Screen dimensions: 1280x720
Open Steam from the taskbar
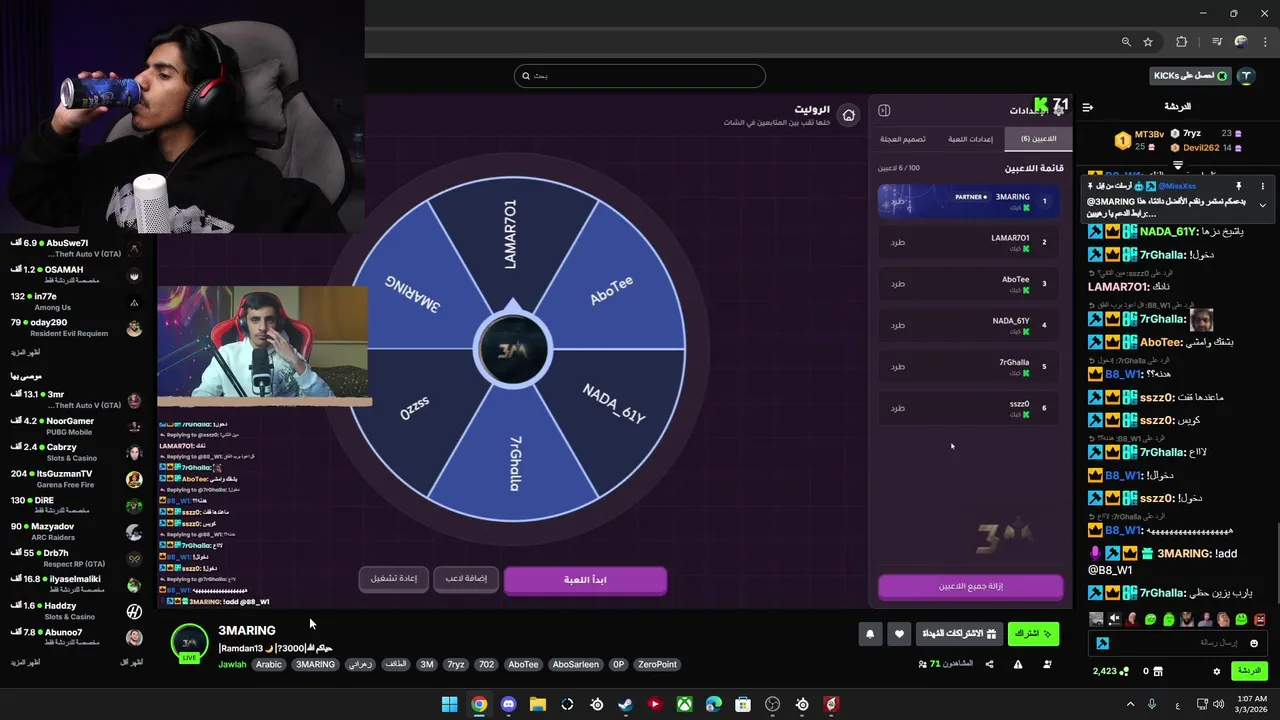pos(625,704)
